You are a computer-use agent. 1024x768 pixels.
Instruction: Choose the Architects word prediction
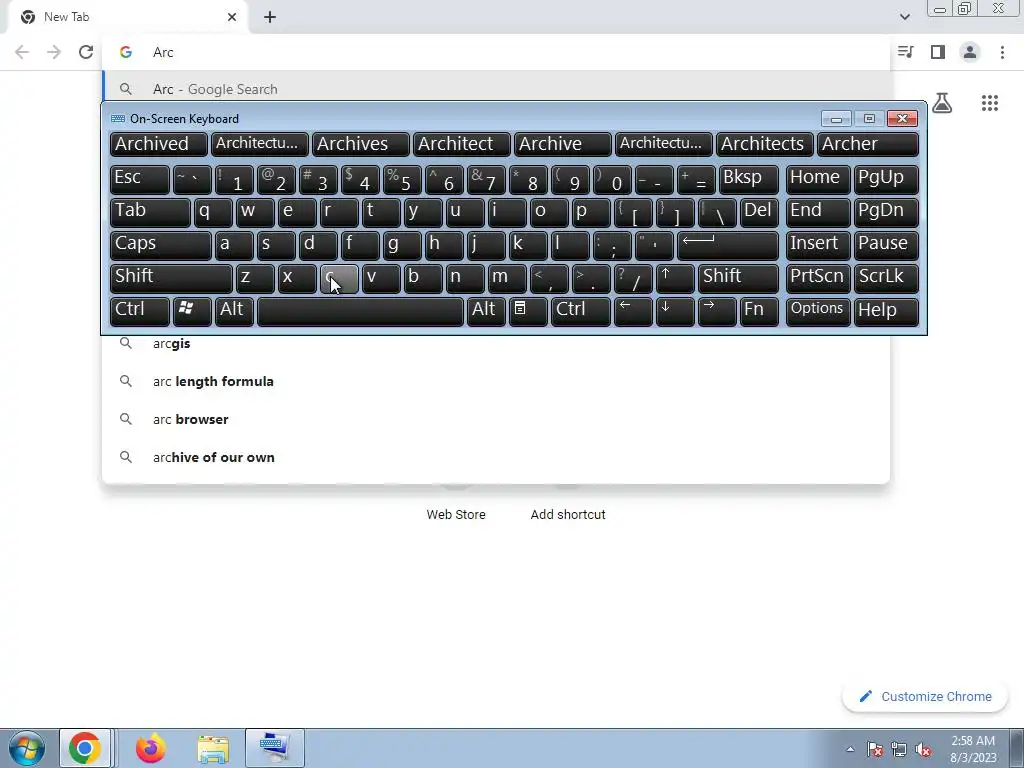(765, 144)
